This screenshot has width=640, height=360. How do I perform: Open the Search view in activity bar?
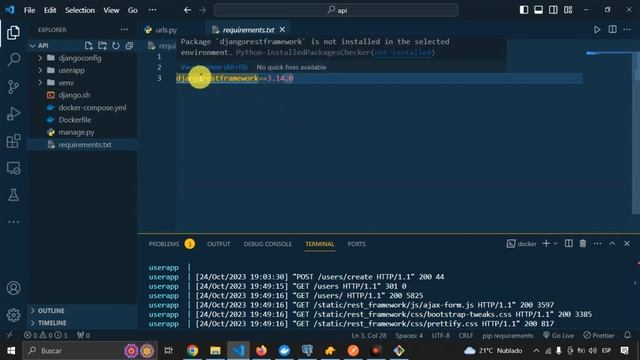point(13,60)
